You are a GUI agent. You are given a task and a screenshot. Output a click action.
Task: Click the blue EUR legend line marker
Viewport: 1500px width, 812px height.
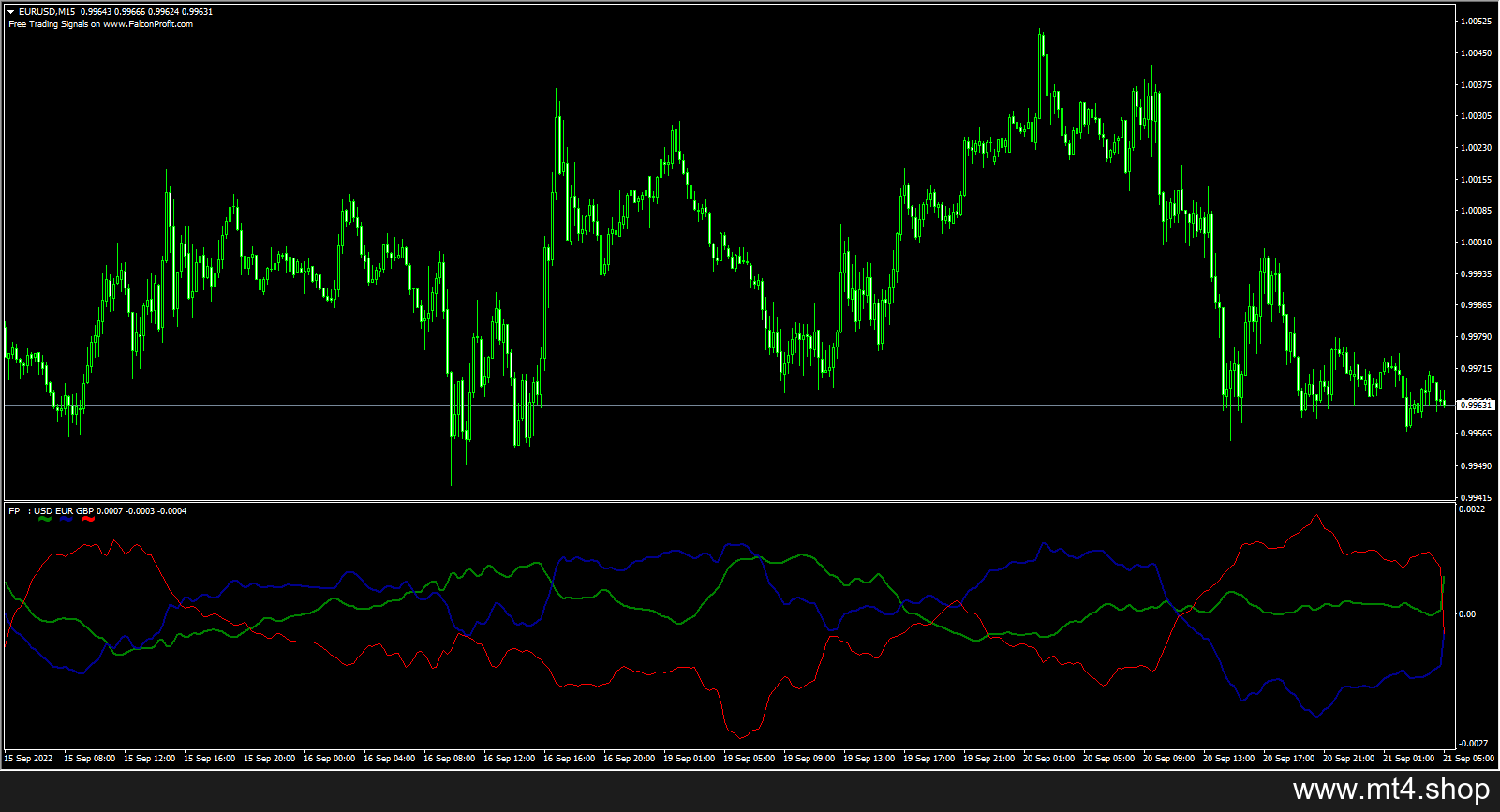[66, 519]
